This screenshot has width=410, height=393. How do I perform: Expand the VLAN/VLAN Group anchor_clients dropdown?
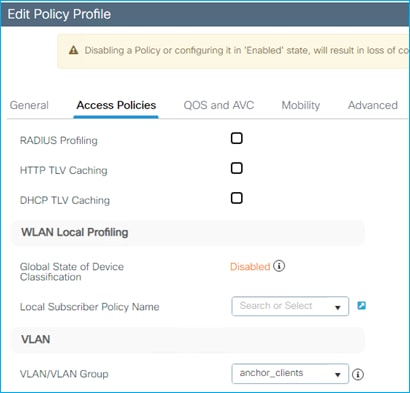(290, 373)
